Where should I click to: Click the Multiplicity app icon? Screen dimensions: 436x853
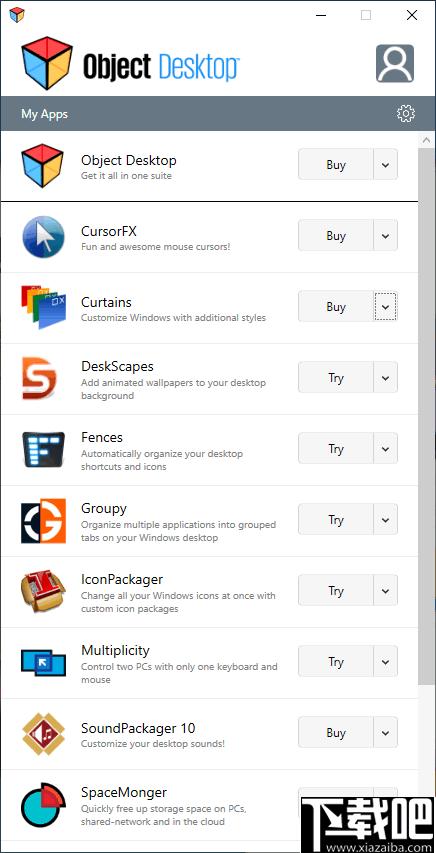pyautogui.click(x=44, y=663)
